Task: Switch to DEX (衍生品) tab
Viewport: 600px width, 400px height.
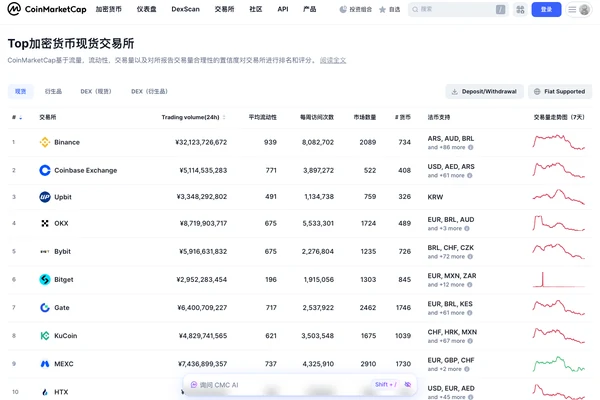Action: [149, 91]
